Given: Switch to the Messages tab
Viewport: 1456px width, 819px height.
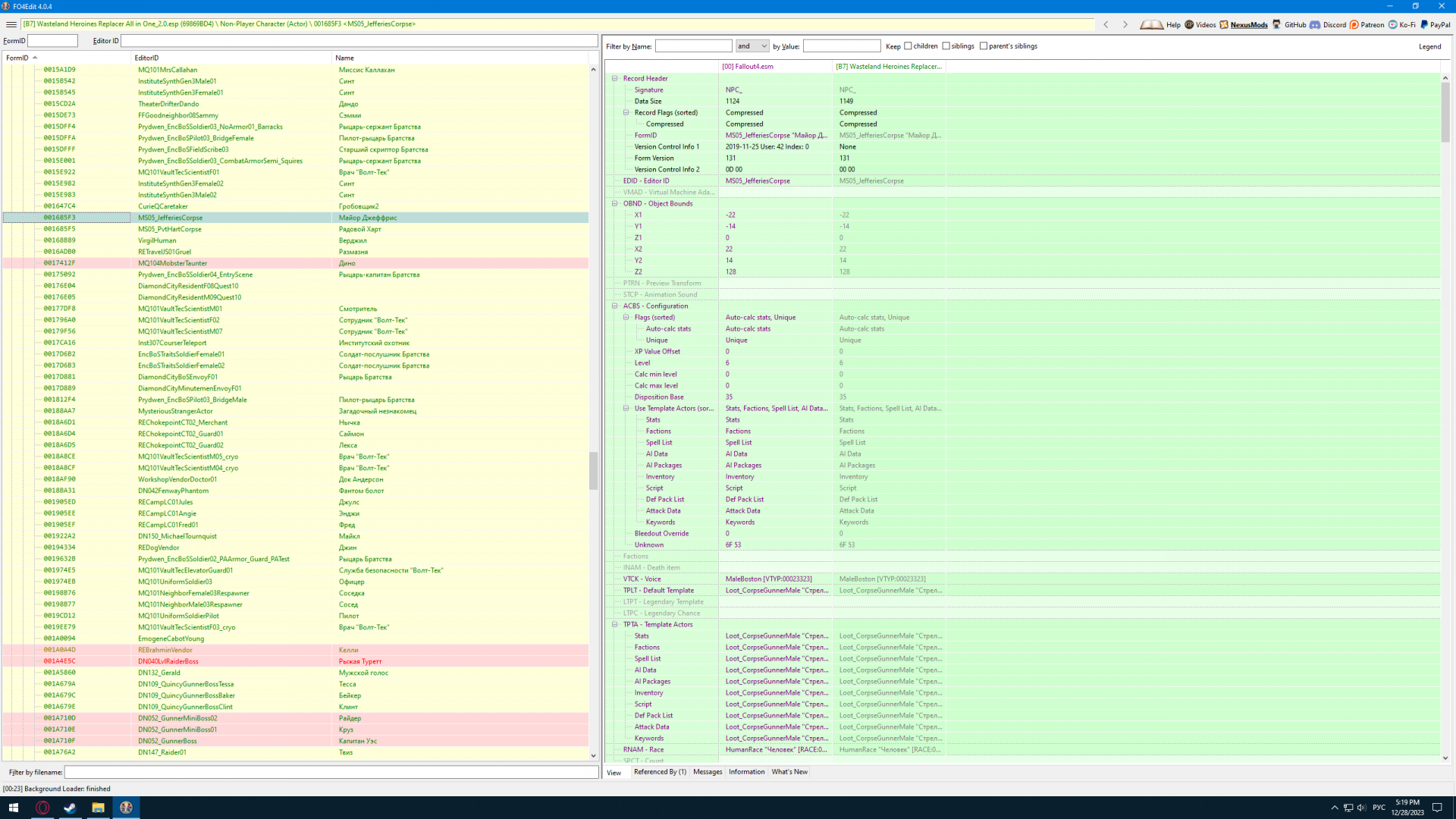Looking at the screenshot, I should click(x=708, y=772).
